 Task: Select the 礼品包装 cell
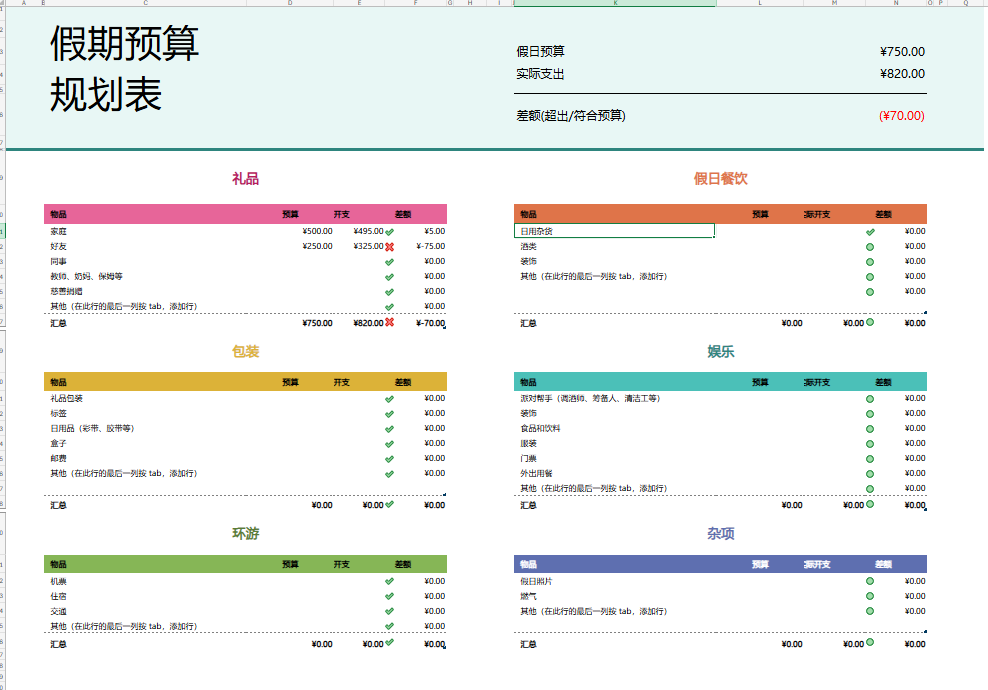click(66, 399)
